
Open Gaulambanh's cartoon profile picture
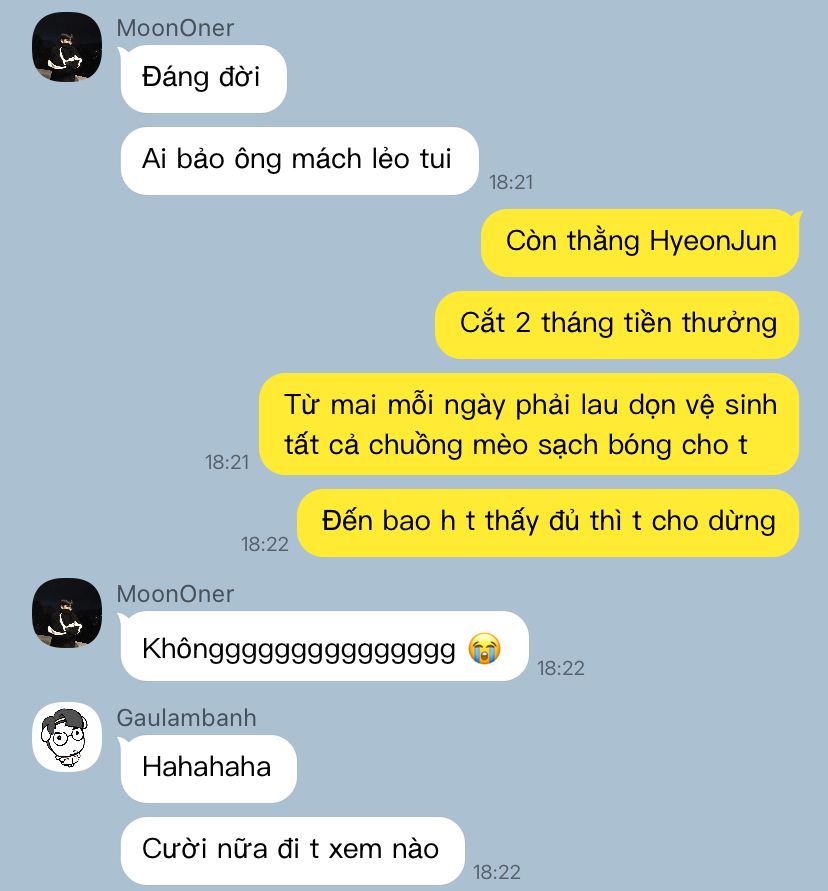click(x=67, y=737)
